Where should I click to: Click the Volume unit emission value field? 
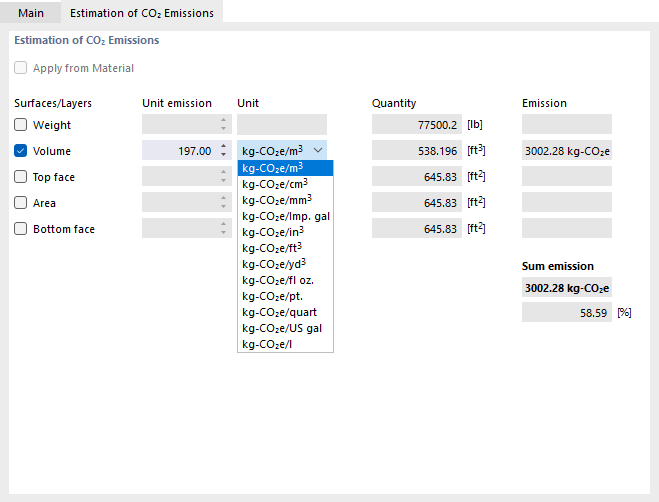tap(178, 151)
